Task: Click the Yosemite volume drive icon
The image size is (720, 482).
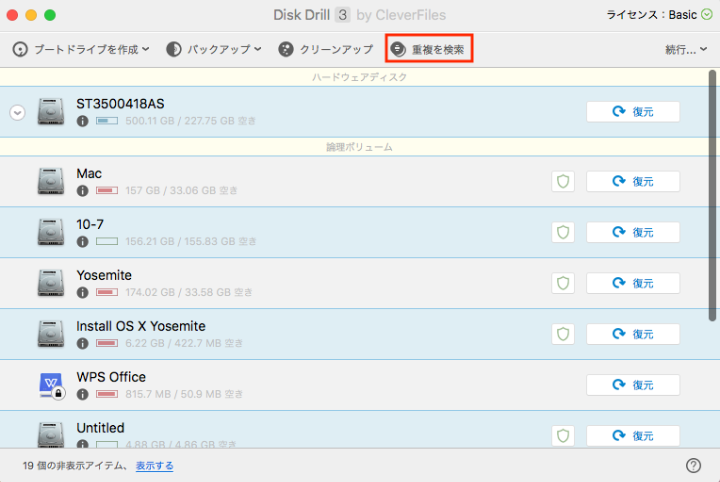Action: (x=51, y=283)
